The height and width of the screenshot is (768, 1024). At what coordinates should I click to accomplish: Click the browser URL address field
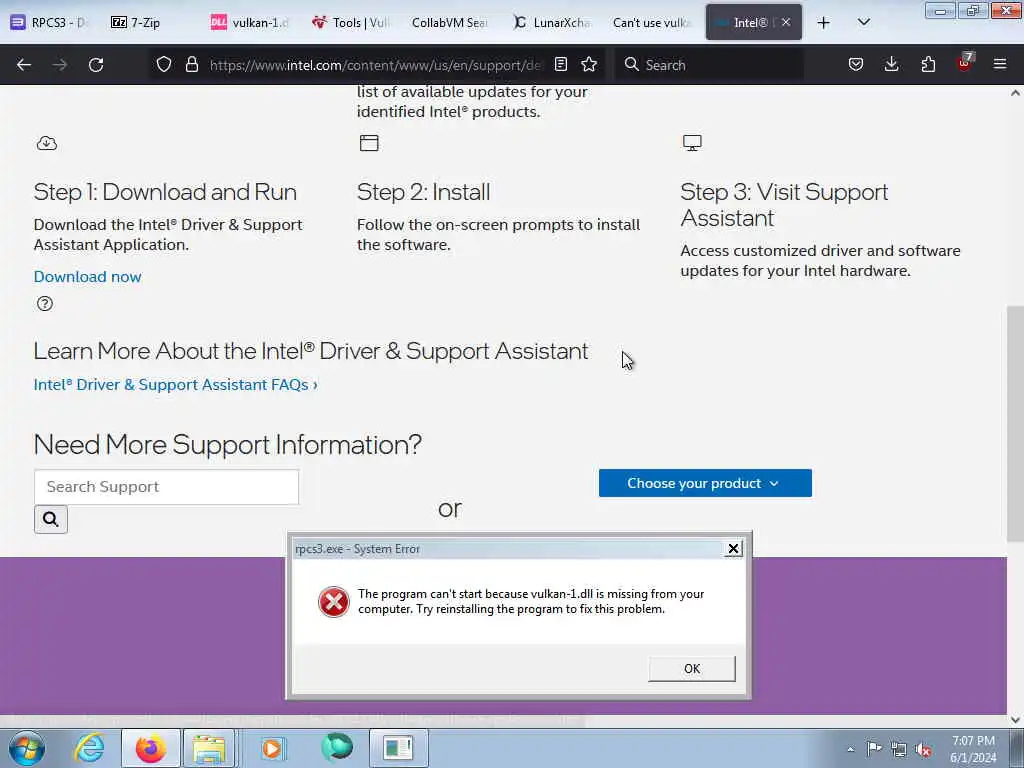click(376, 65)
